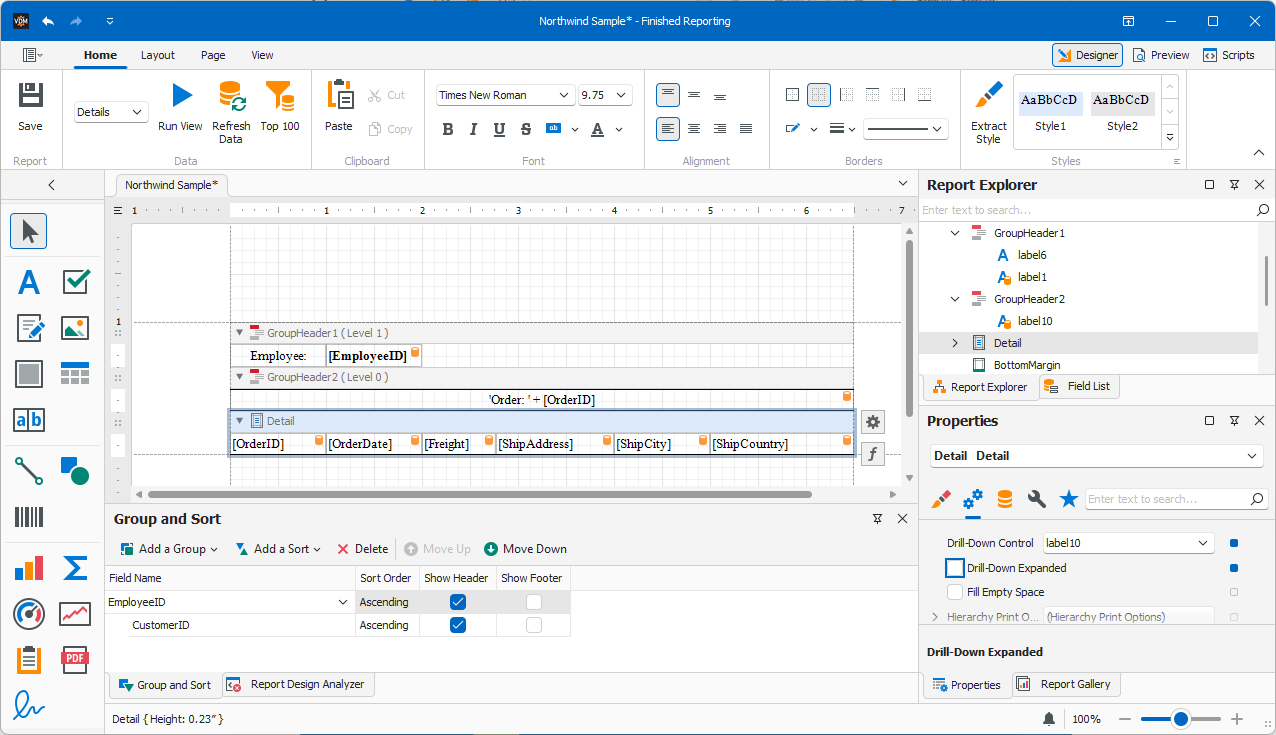Check Show Footer for EmployeeID group
This screenshot has width=1276, height=735.
(533, 601)
